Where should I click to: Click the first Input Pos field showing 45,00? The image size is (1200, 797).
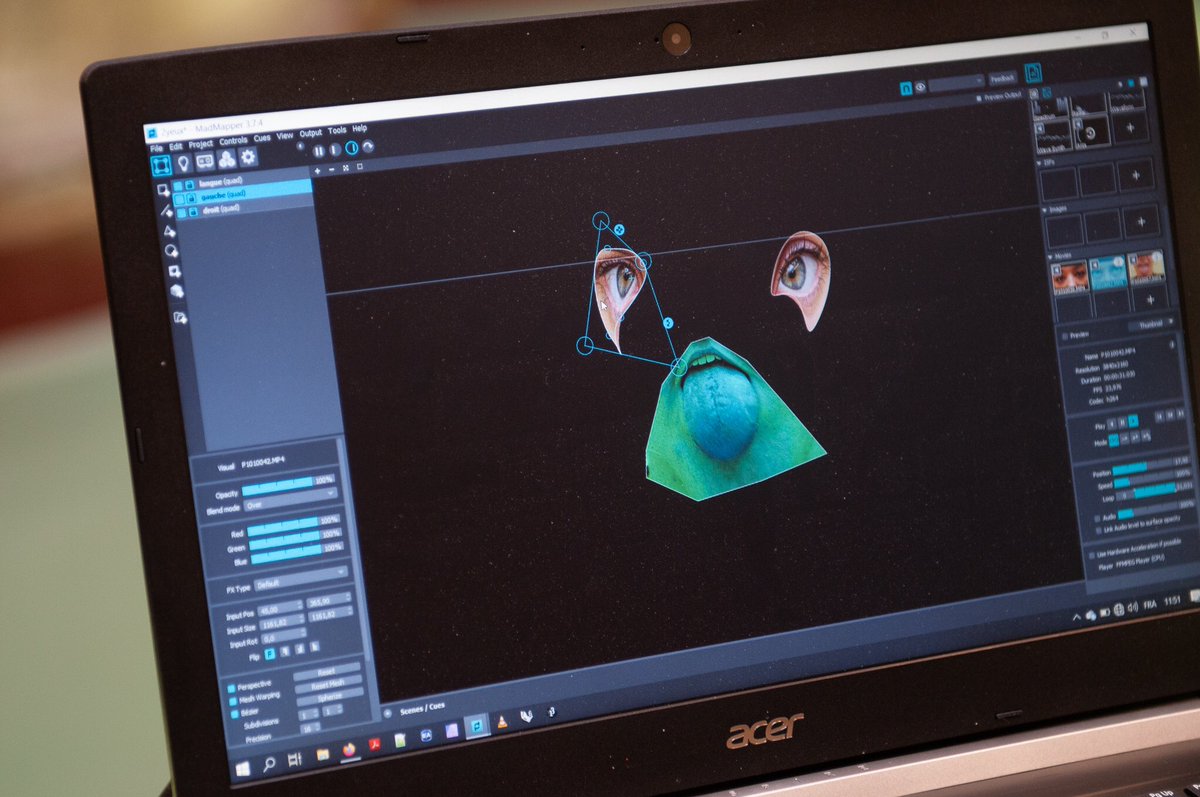(x=280, y=608)
